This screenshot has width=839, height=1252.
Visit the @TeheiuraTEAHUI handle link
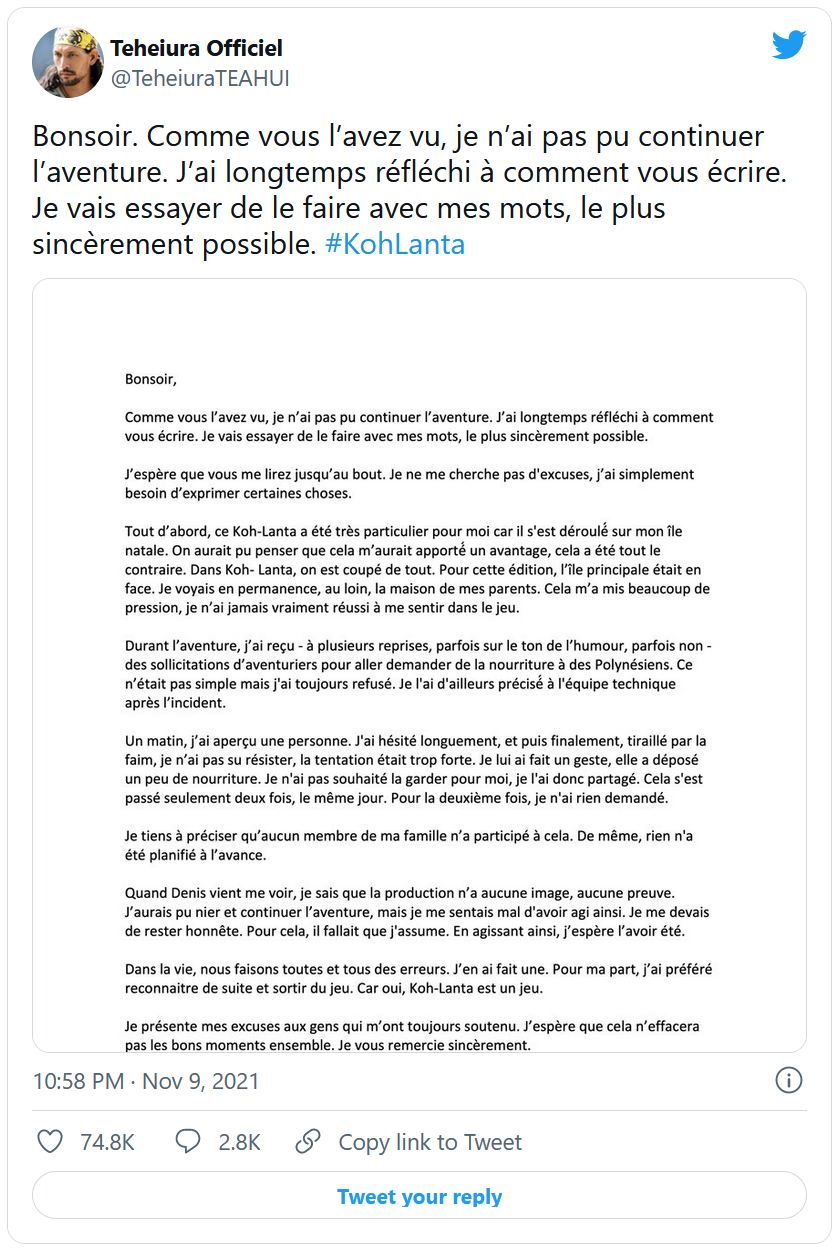199,78
